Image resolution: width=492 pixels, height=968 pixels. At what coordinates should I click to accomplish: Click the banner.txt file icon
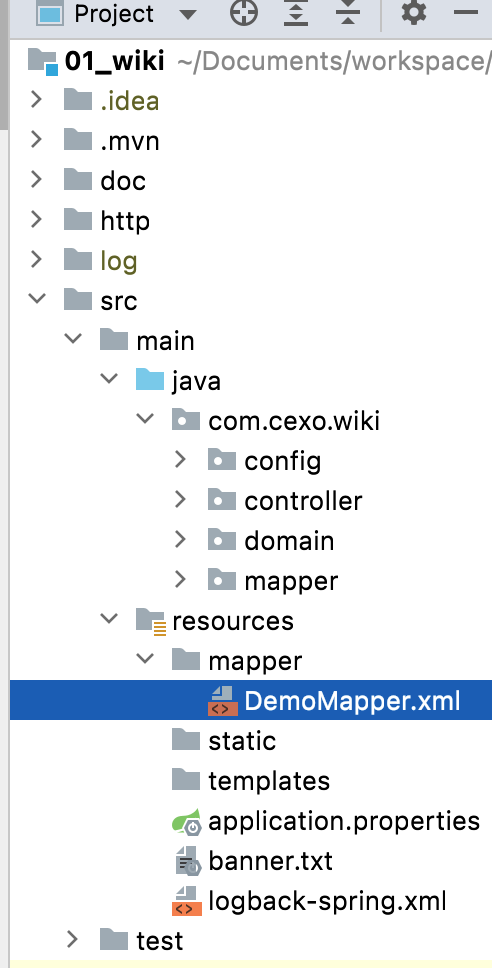pos(187,861)
